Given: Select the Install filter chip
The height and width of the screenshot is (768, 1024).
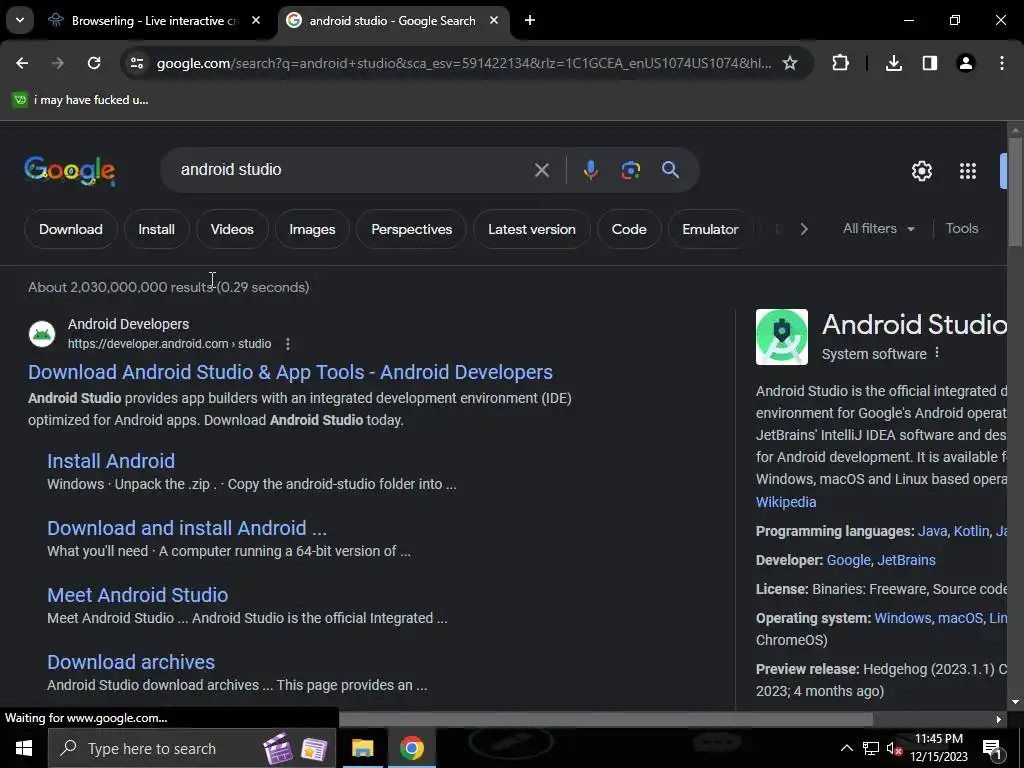Looking at the screenshot, I should coord(156,229).
